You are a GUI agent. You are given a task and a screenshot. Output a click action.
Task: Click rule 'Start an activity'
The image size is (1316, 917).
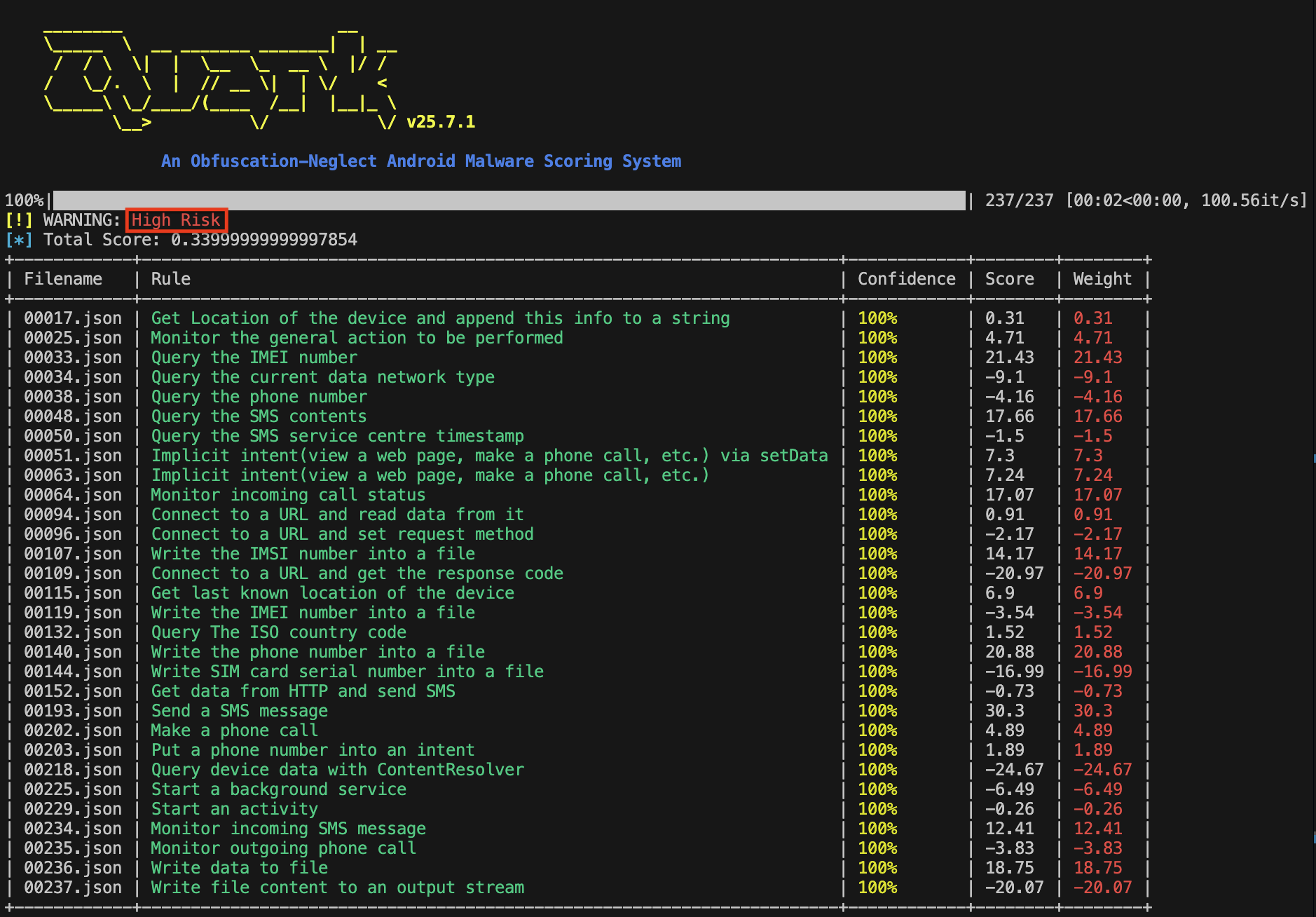tap(235, 809)
